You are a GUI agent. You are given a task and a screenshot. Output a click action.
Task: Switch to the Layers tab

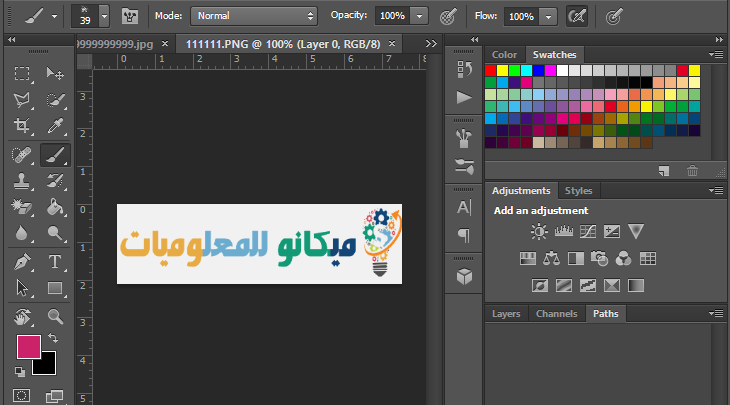(x=506, y=314)
